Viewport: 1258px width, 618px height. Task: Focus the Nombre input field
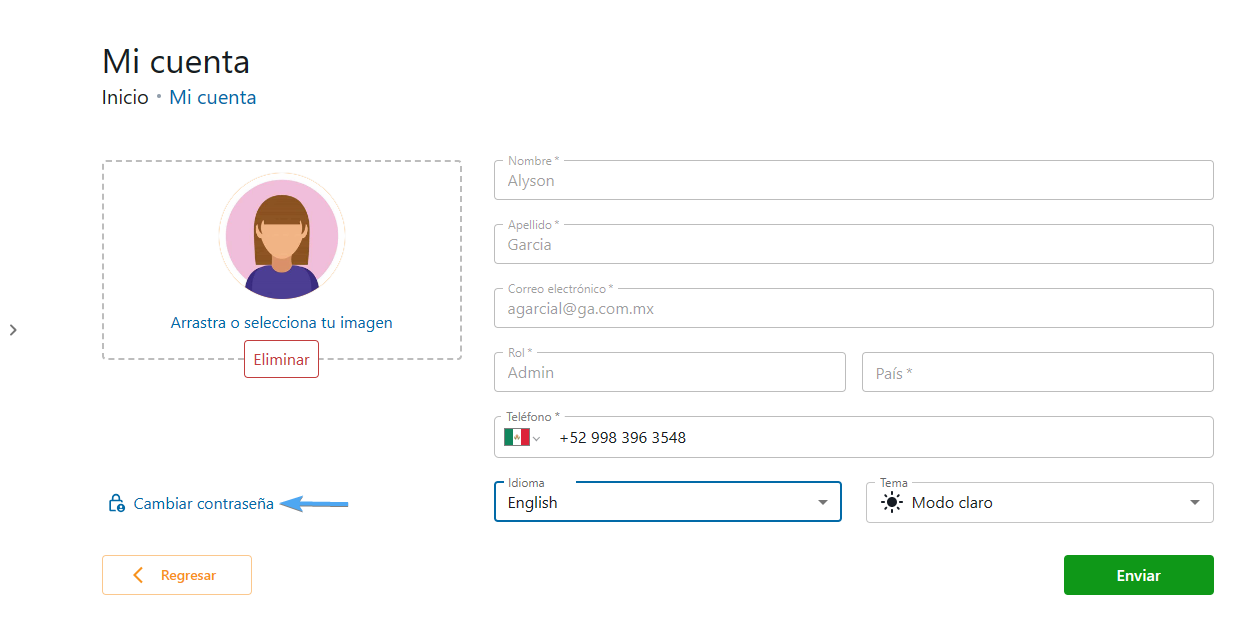pos(852,181)
